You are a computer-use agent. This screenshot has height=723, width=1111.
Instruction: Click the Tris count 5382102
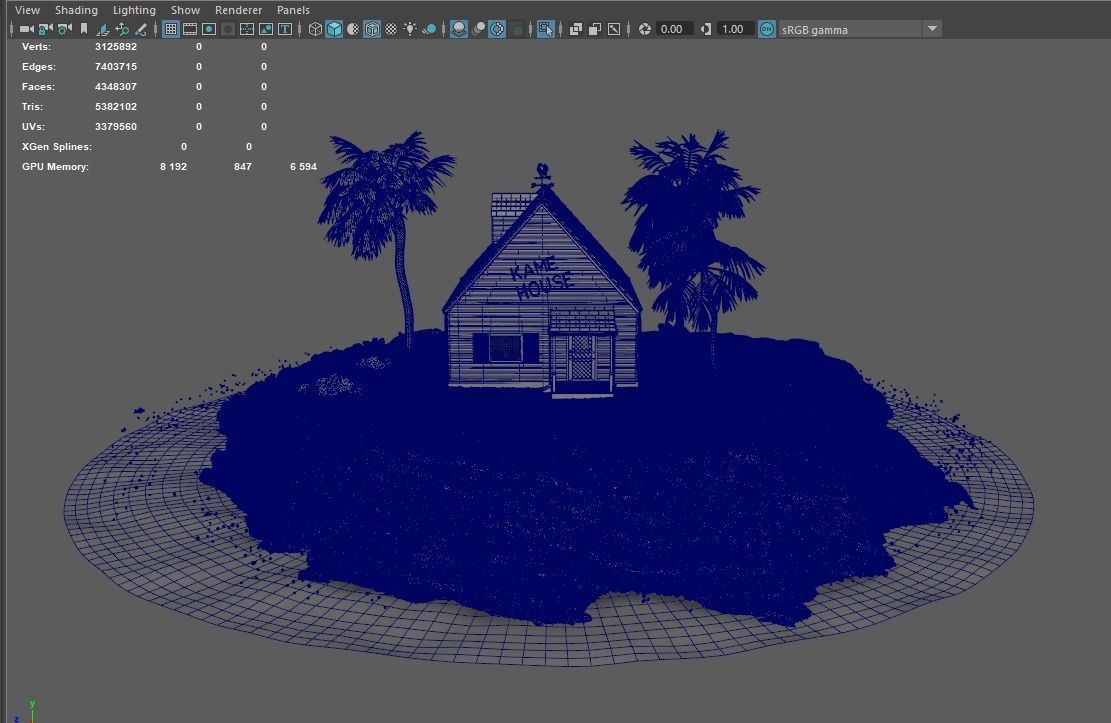tap(116, 106)
